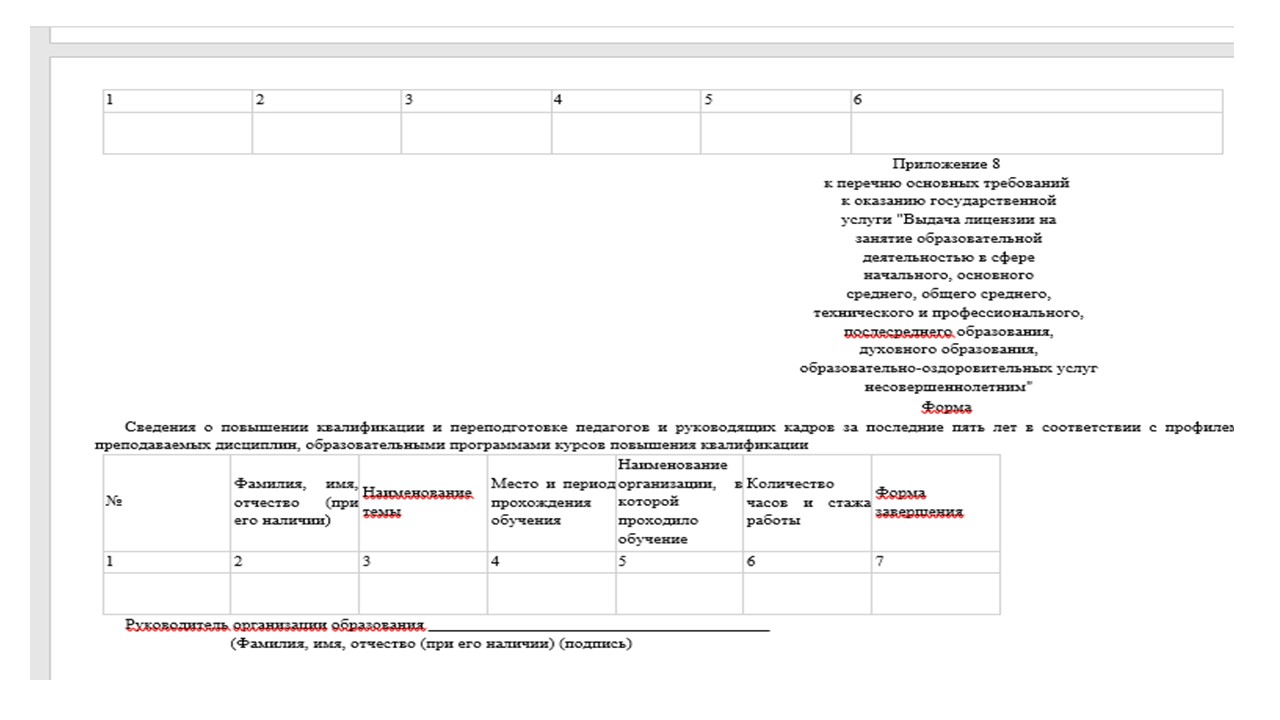Click the empty cell under lower-table column 1
Screen dimensions: 1280x720
point(167,593)
